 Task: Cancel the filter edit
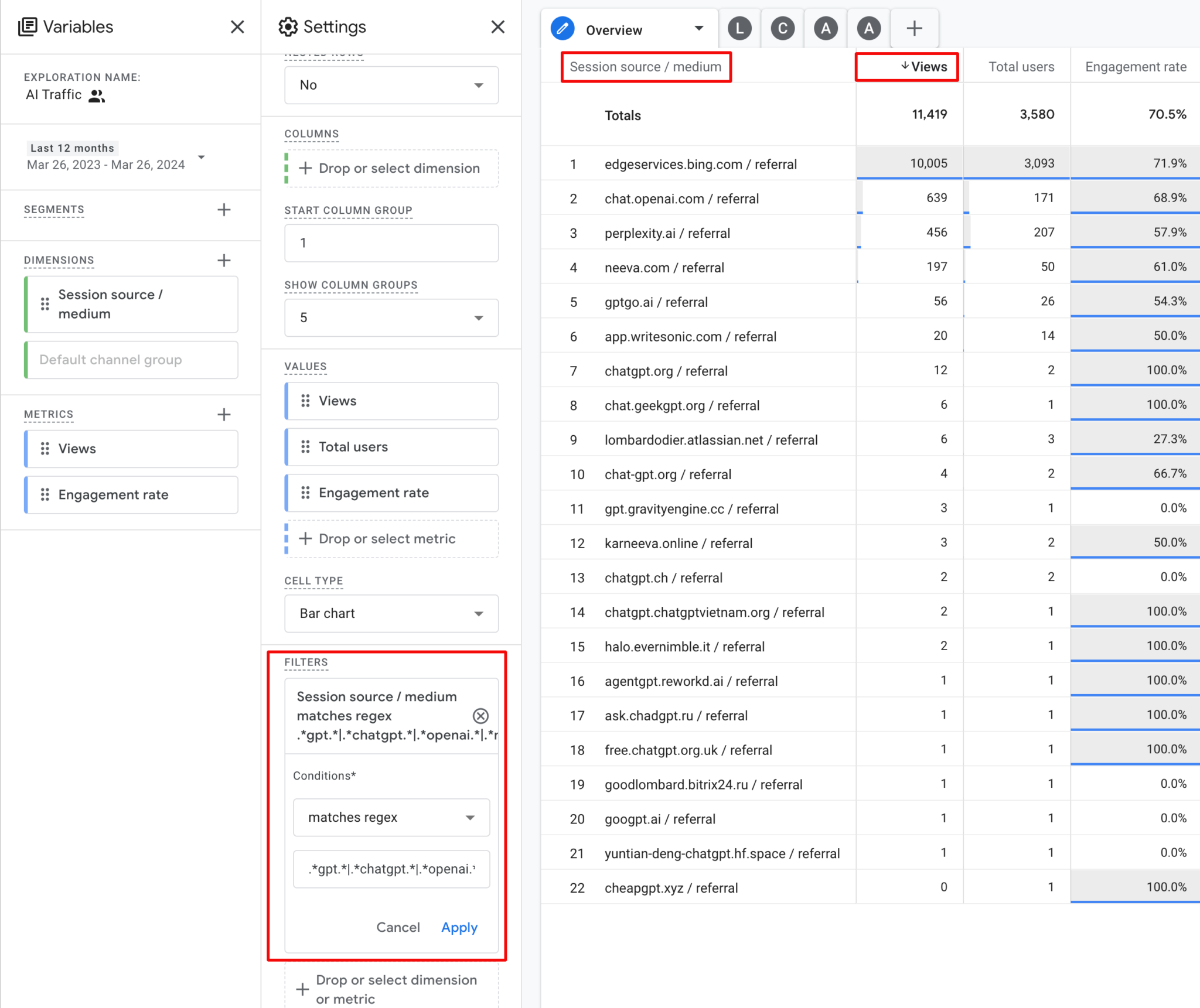pos(398,927)
